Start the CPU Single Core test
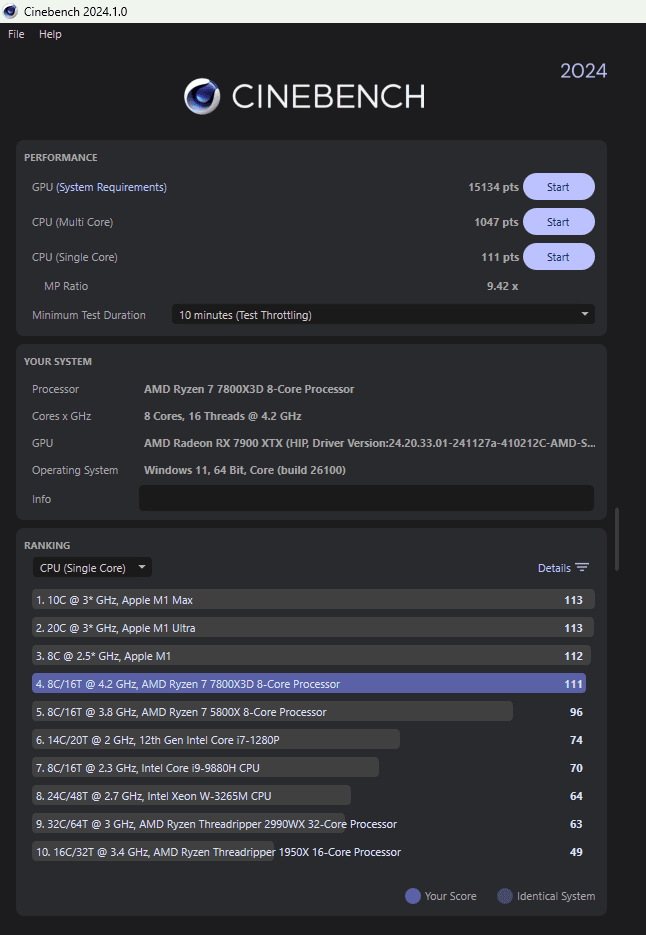 [x=558, y=257]
